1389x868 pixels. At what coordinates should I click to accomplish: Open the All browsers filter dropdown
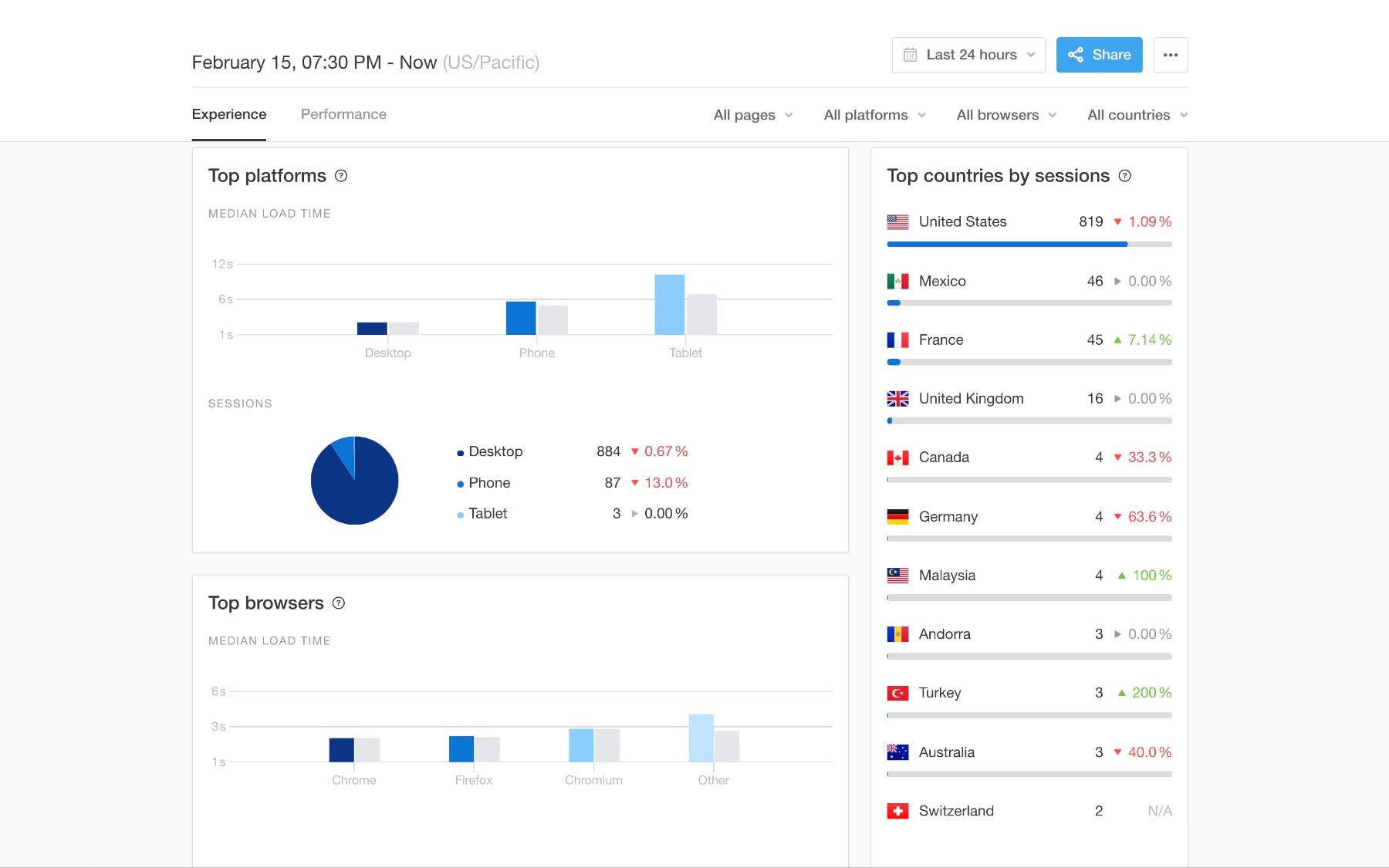[x=1005, y=114]
